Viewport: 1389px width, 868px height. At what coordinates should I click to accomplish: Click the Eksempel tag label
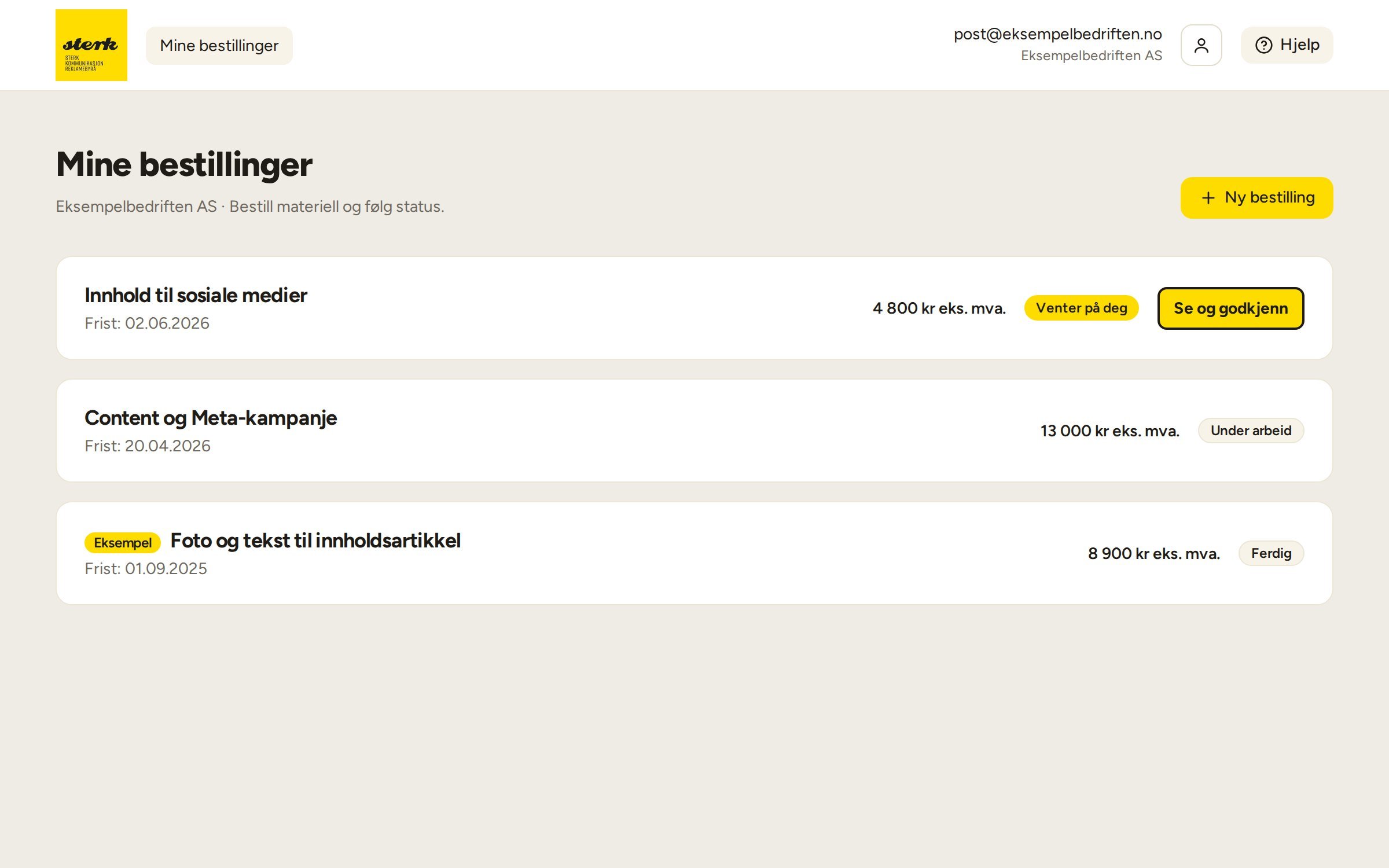[x=123, y=543]
